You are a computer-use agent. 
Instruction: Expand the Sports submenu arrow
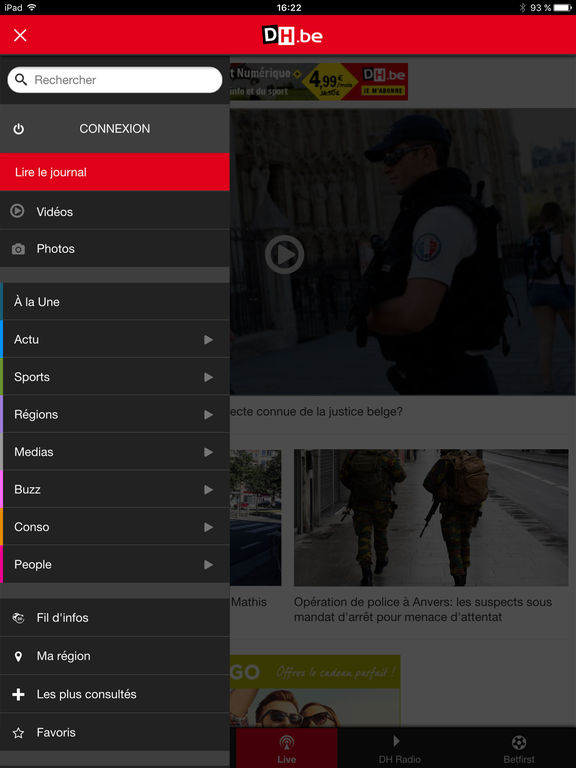coord(209,377)
